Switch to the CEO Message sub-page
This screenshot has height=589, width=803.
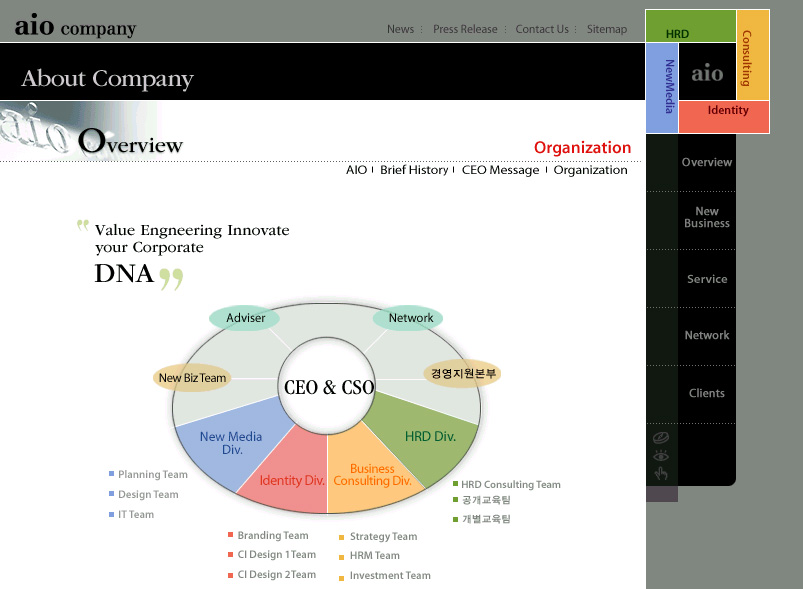(500, 170)
